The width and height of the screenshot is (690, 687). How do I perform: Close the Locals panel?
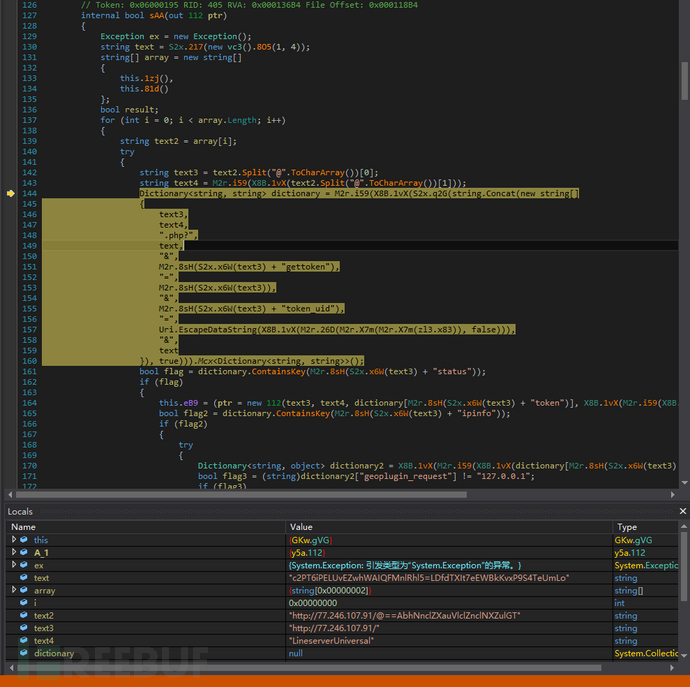click(683, 511)
